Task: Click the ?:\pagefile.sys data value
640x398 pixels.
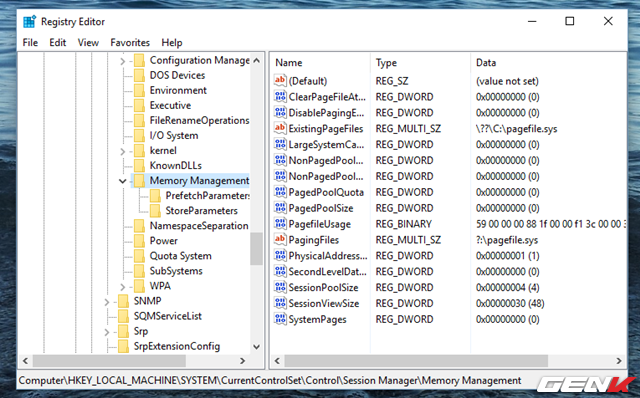Action: pos(507,240)
